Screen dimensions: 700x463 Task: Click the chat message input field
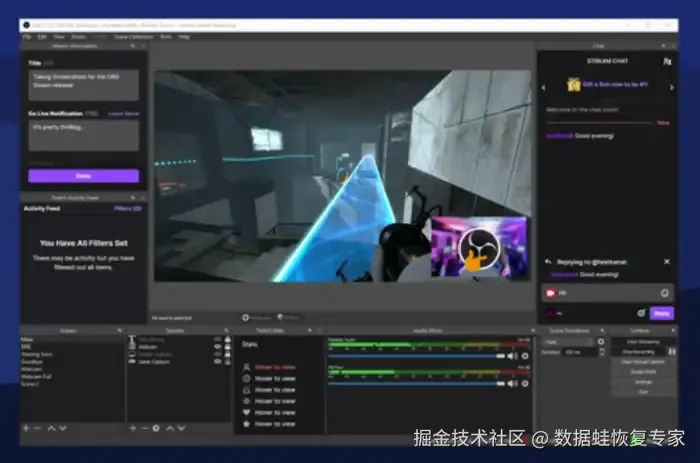click(607, 293)
